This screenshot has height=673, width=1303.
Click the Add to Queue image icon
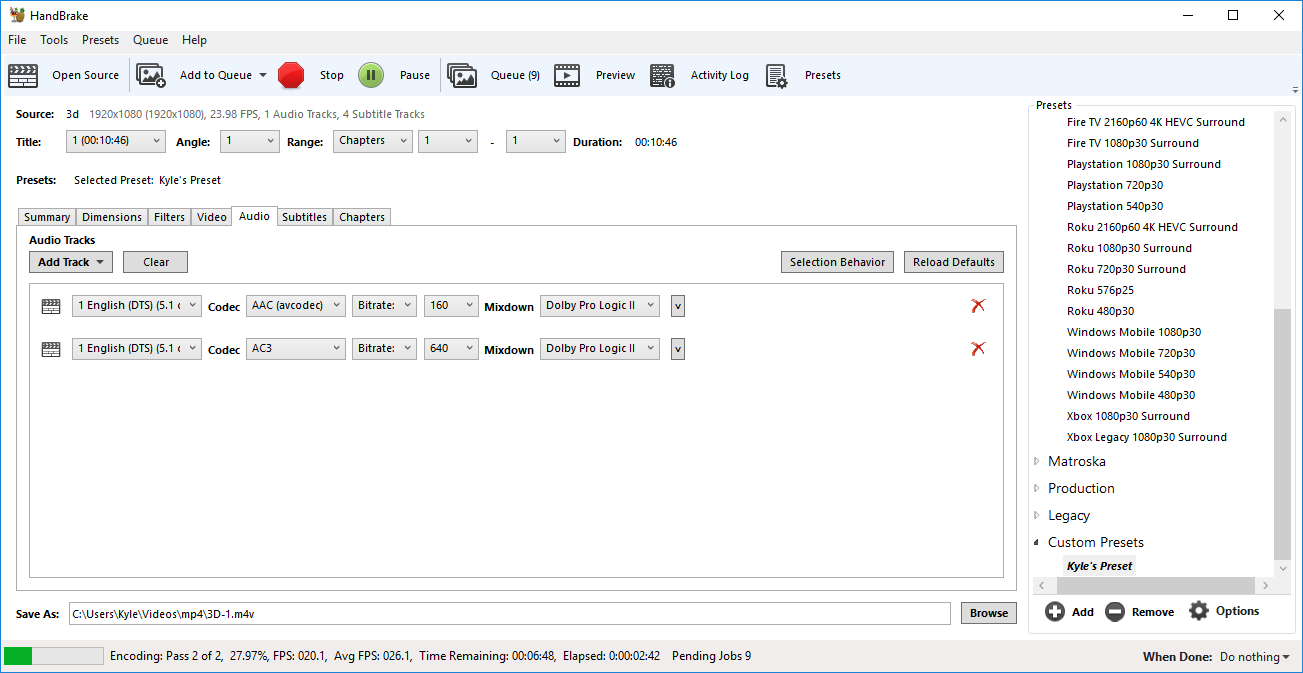coord(151,75)
